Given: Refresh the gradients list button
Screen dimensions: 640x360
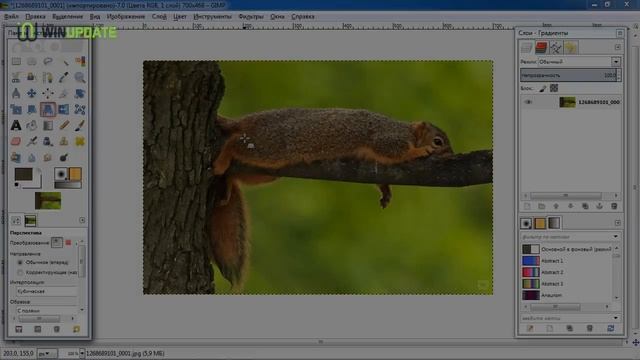Looking at the screenshot, I should coord(611,328).
